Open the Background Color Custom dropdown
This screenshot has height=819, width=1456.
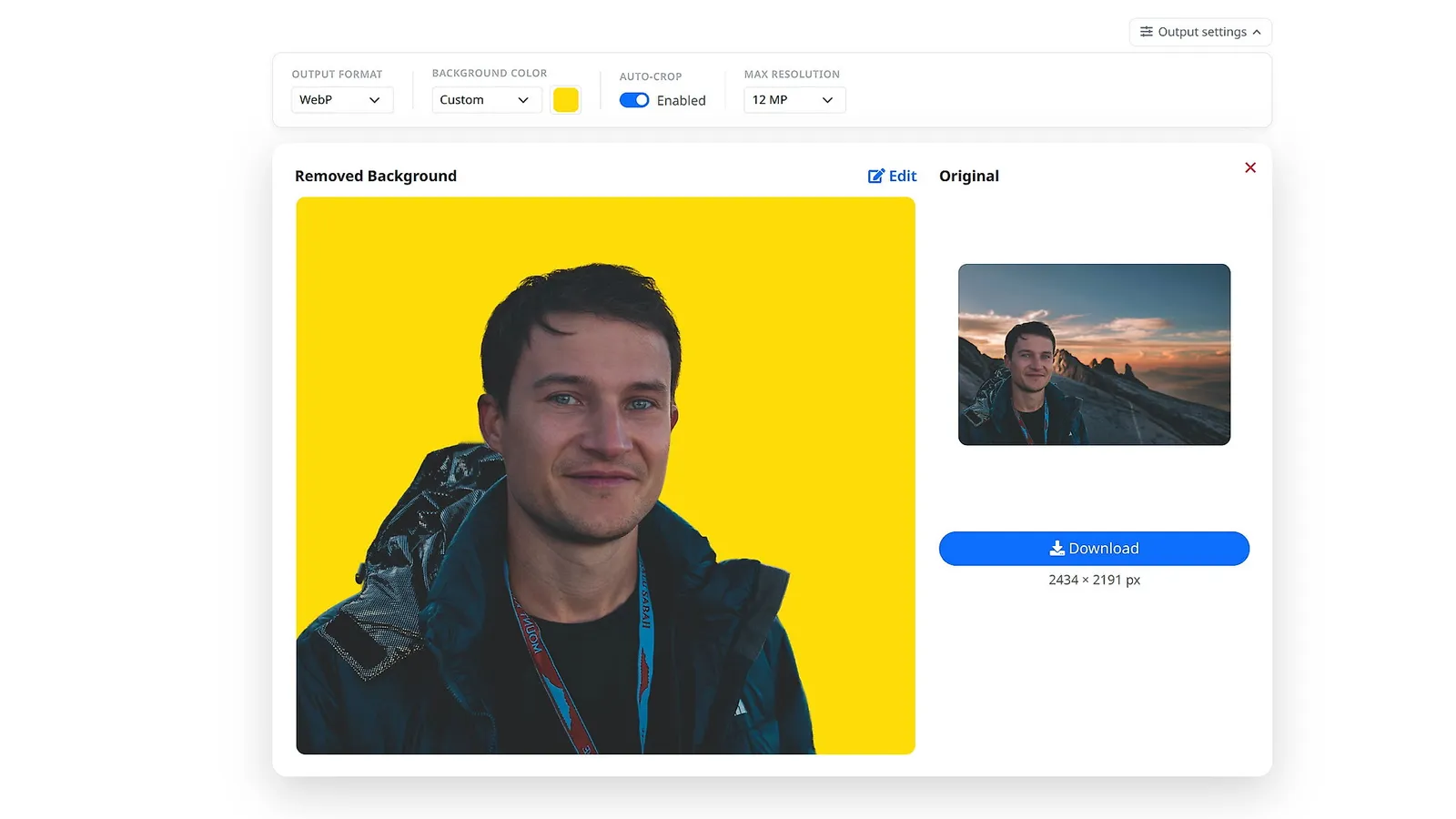(x=487, y=100)
